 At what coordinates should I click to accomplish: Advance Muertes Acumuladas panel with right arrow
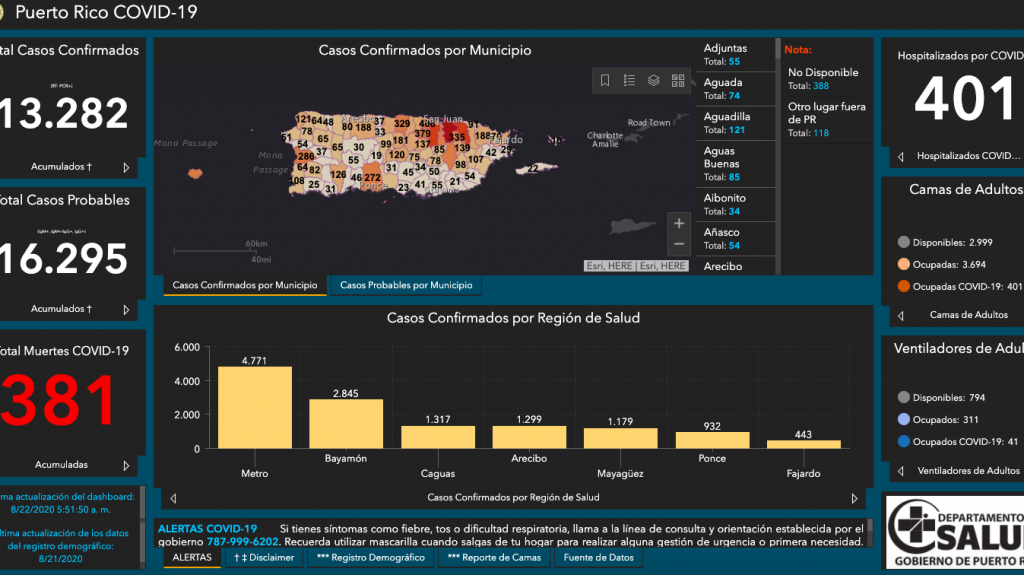tap(126, 465)
